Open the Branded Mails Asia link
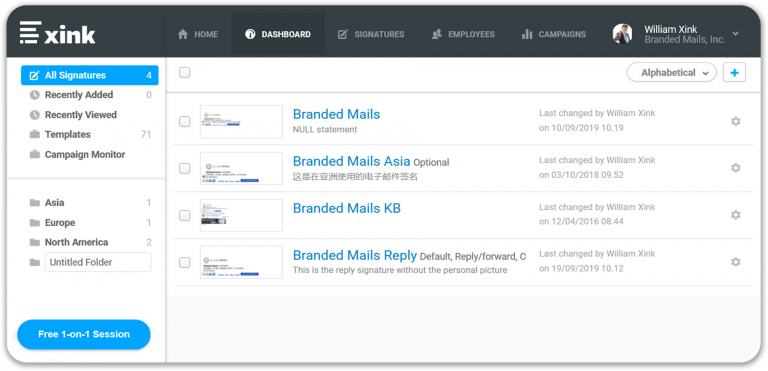 click(352, 161)
